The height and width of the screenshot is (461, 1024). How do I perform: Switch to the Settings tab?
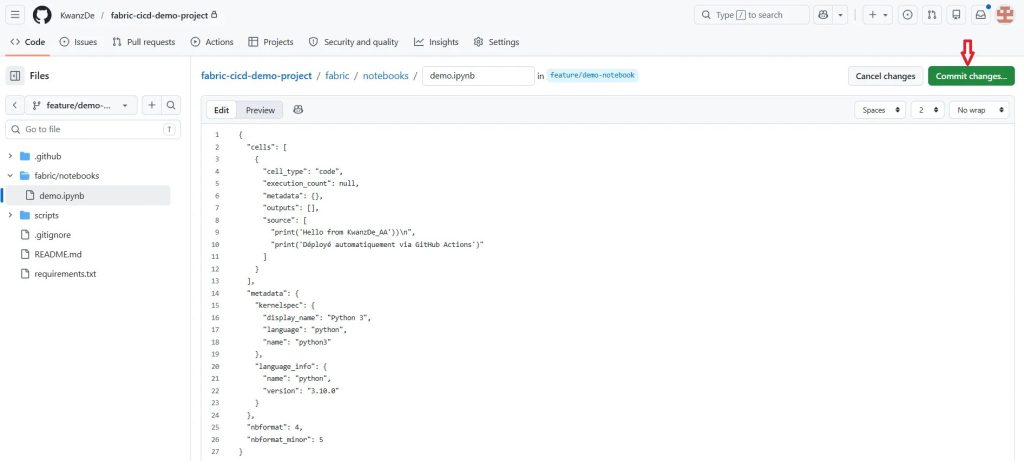click(496, 42)
